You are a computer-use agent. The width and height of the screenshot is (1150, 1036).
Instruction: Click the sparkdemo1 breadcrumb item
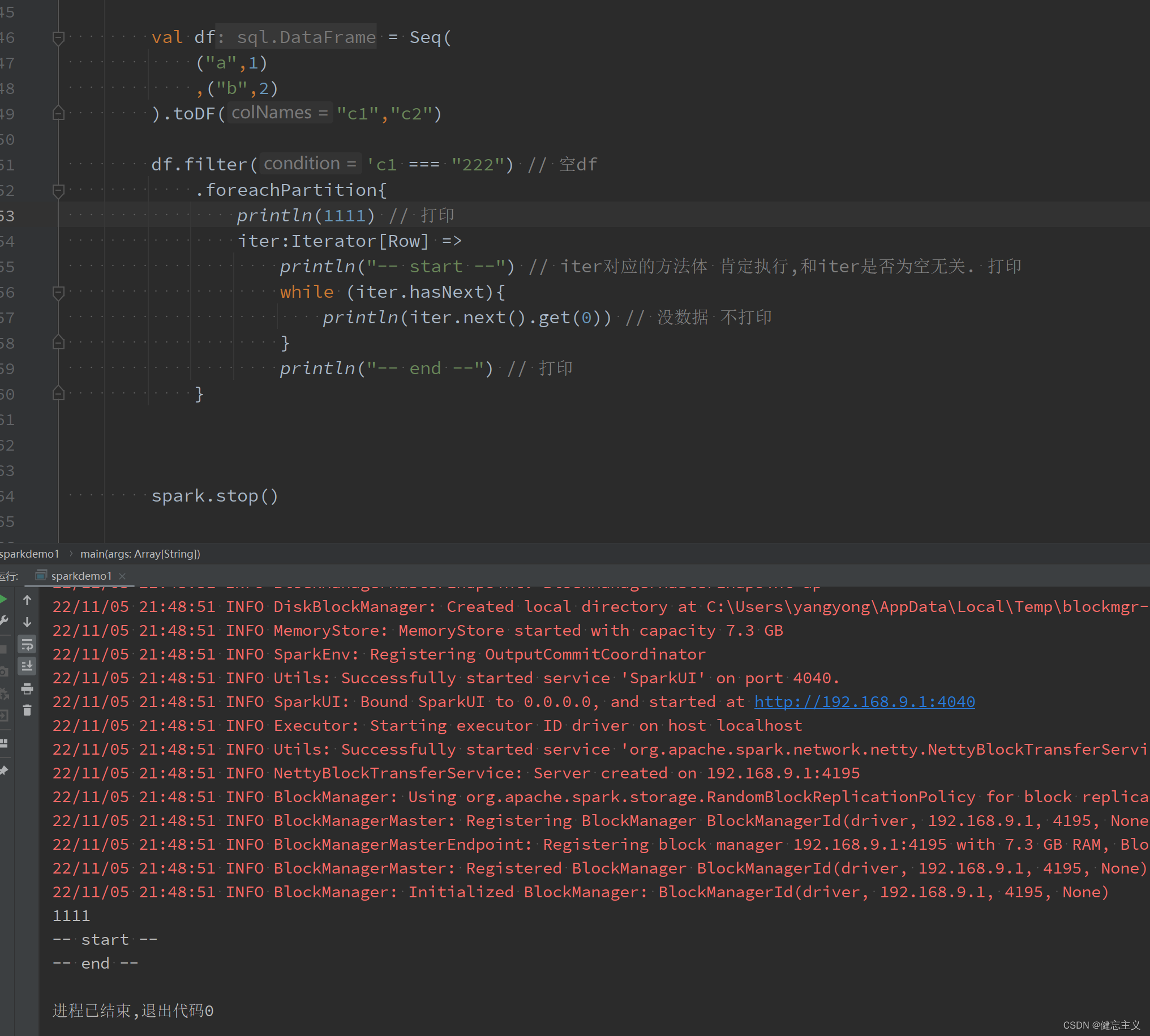29,554
